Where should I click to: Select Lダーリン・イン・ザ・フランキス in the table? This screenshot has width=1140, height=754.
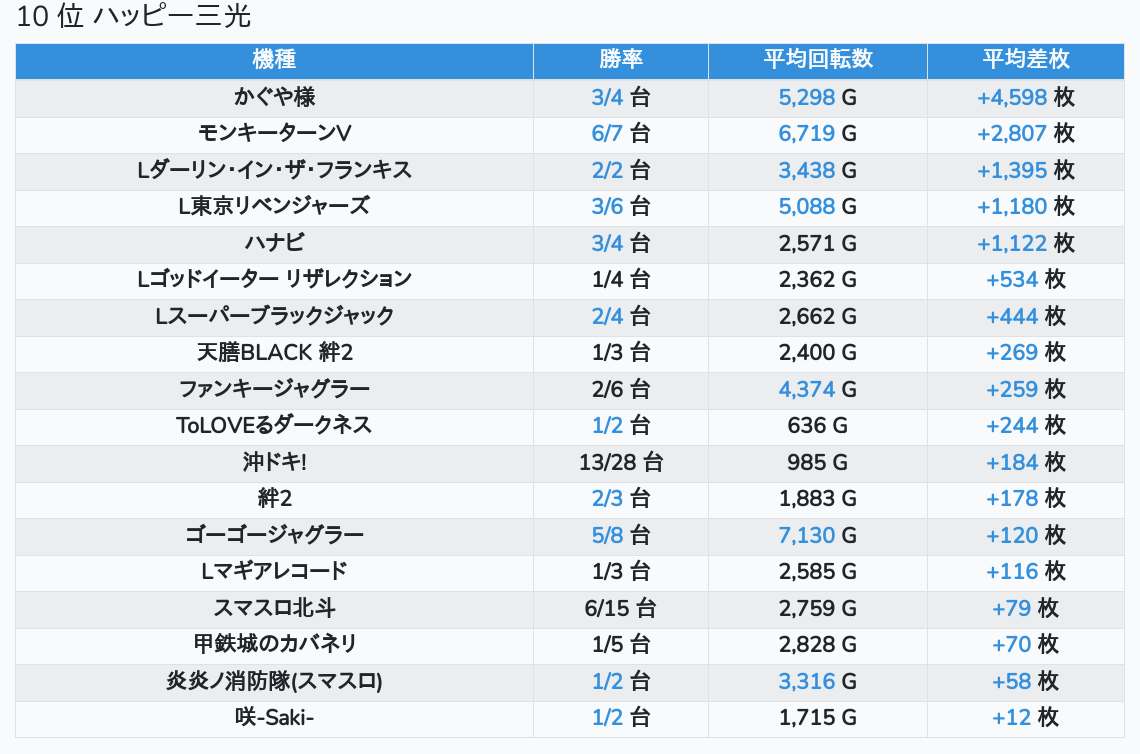274,170
